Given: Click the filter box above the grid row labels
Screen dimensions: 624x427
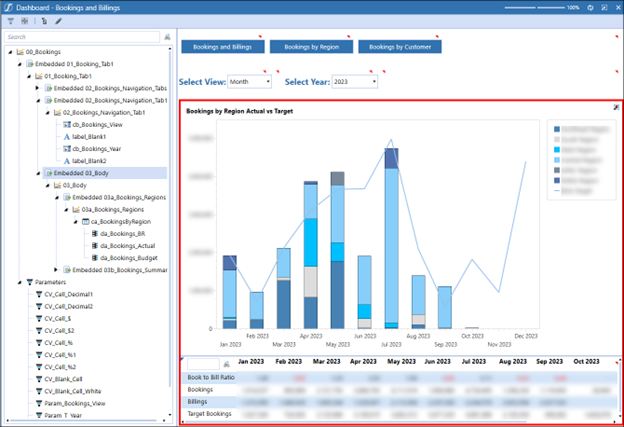Looking at the screenshot, I should tap(203, 364).
